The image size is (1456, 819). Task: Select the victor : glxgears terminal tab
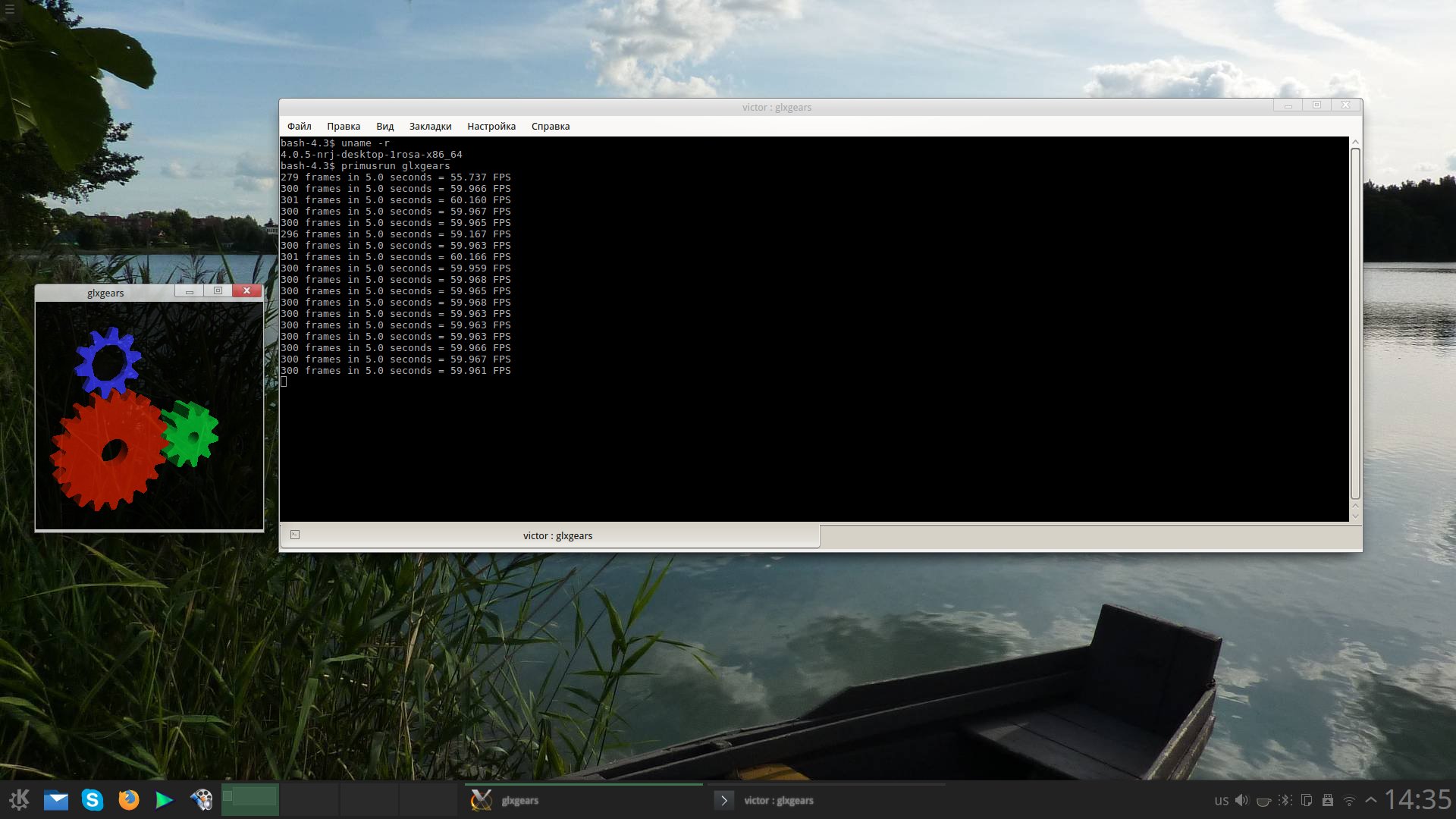(x=557, y=535)
